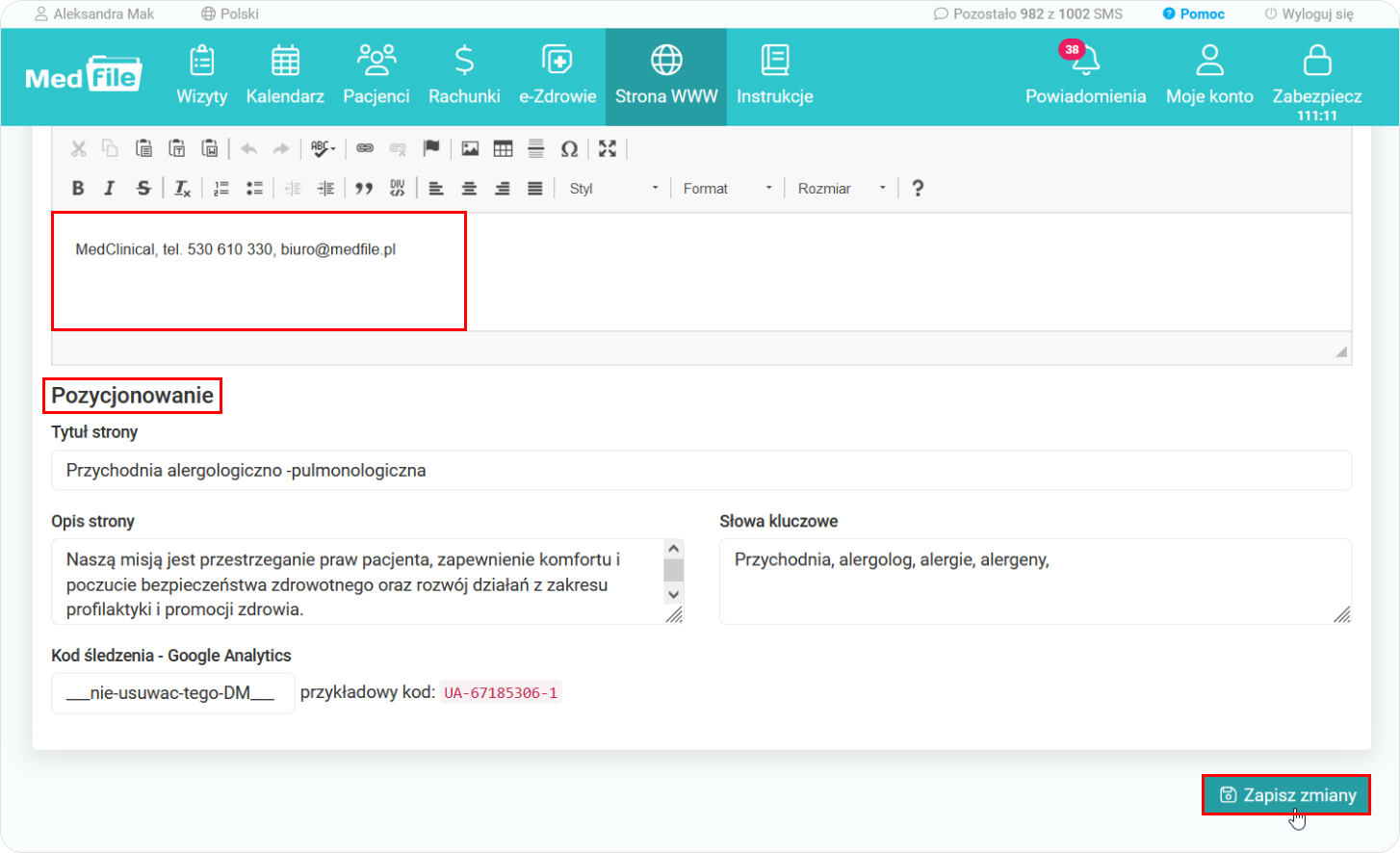The width and height of the screenshot is (1400, 853).
Task: Insert an anchor using the flag icon
Action: (431, 148)
